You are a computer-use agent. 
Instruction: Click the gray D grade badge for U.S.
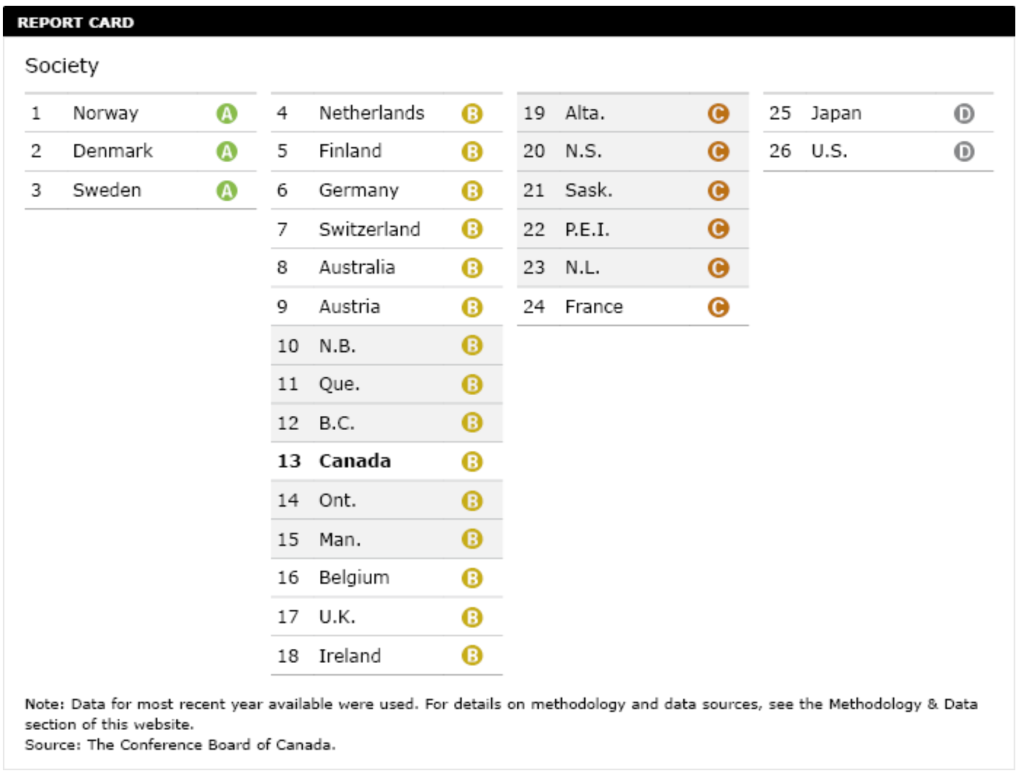click(x=963, y=152)
